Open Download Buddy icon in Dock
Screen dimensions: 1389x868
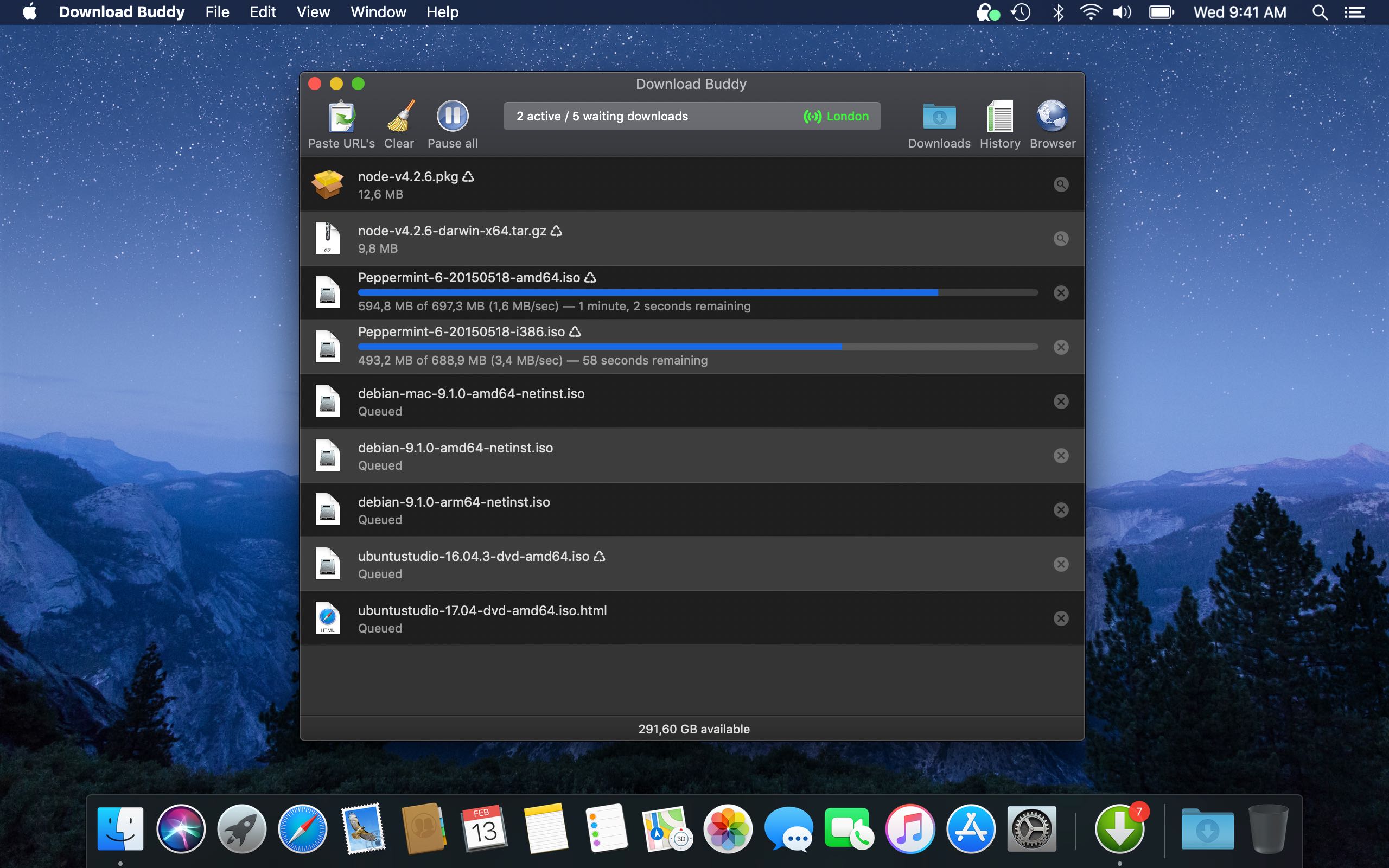coord(1119,829)
